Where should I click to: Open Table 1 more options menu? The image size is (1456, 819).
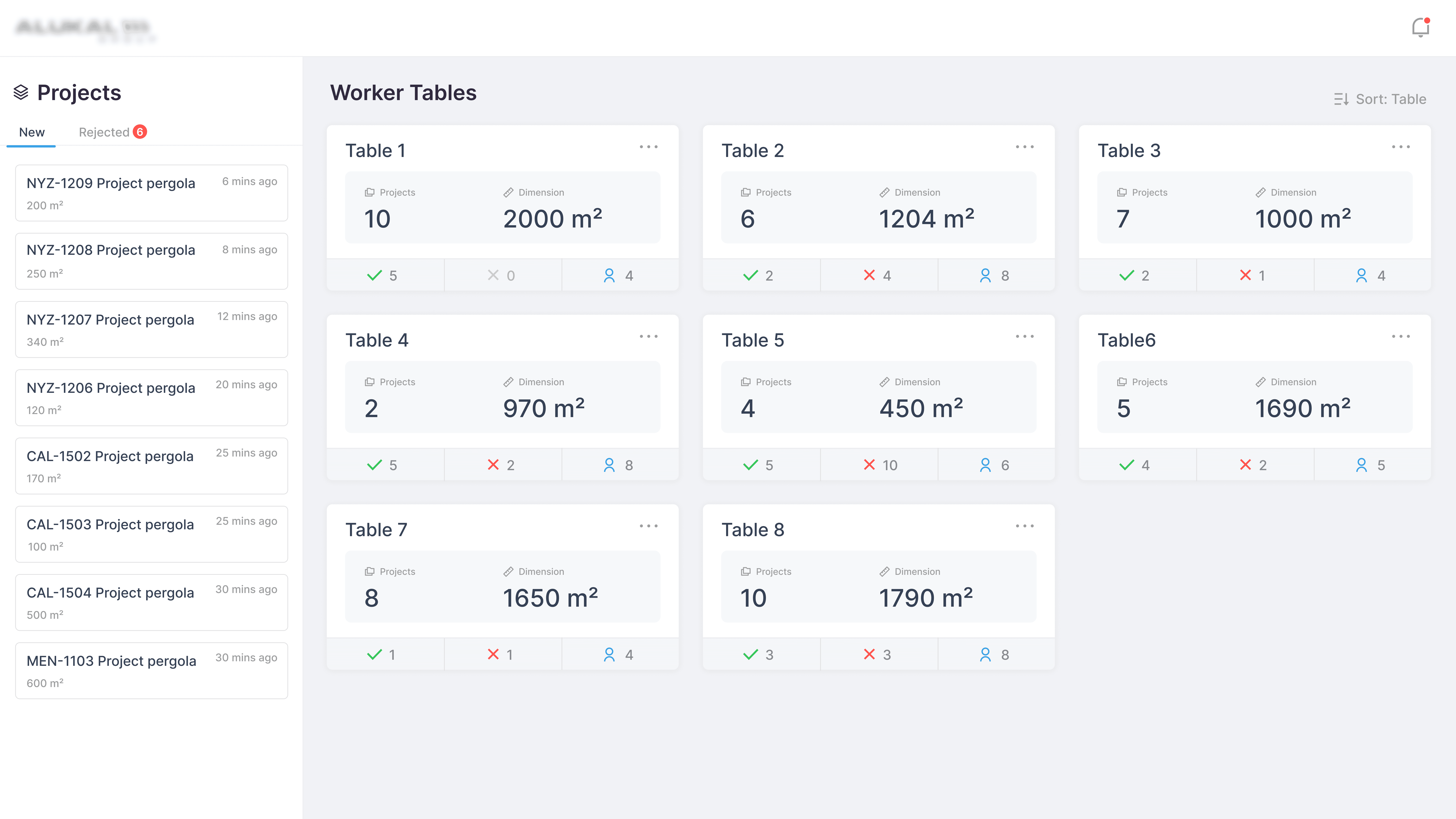click(648, 147)
